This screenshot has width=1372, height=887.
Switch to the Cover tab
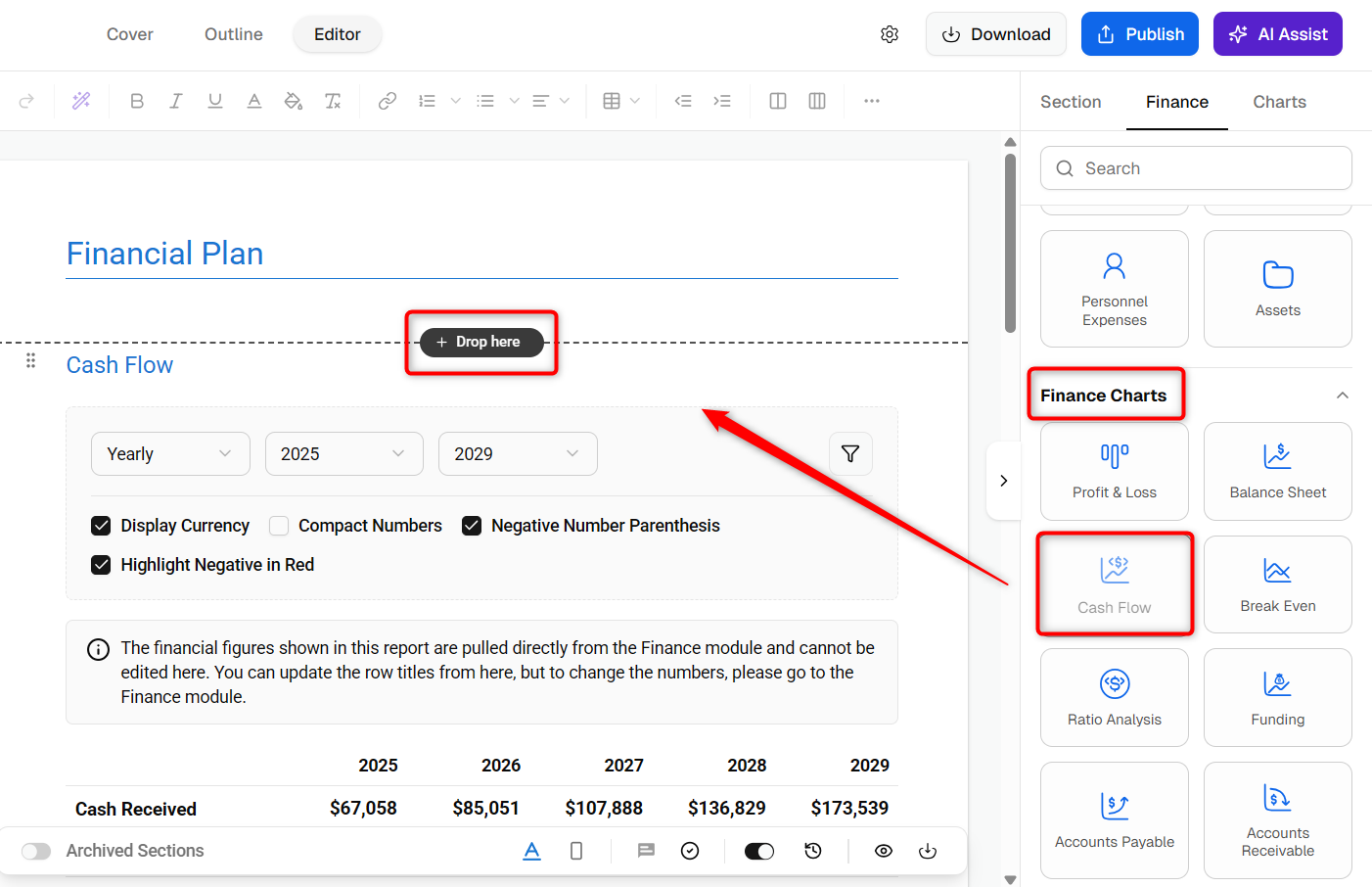pyautogui.click(x=130, y=34)
